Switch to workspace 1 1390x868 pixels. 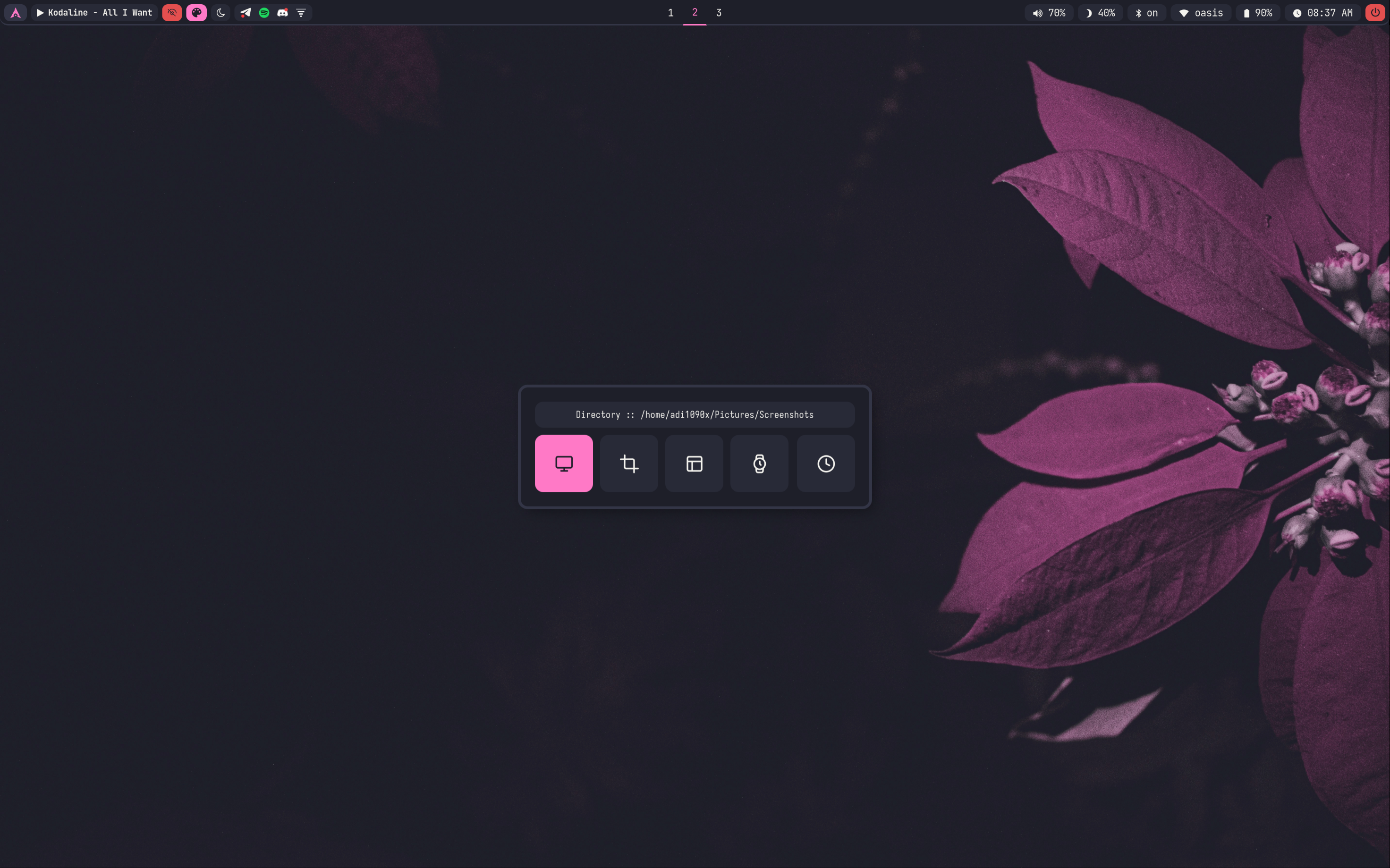(x=670, y=13)
